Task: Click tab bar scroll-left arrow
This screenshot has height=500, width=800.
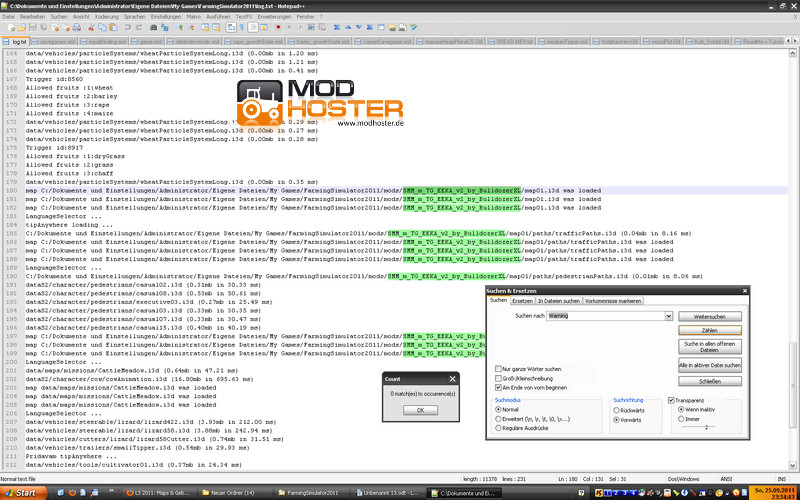Action: 789,41
